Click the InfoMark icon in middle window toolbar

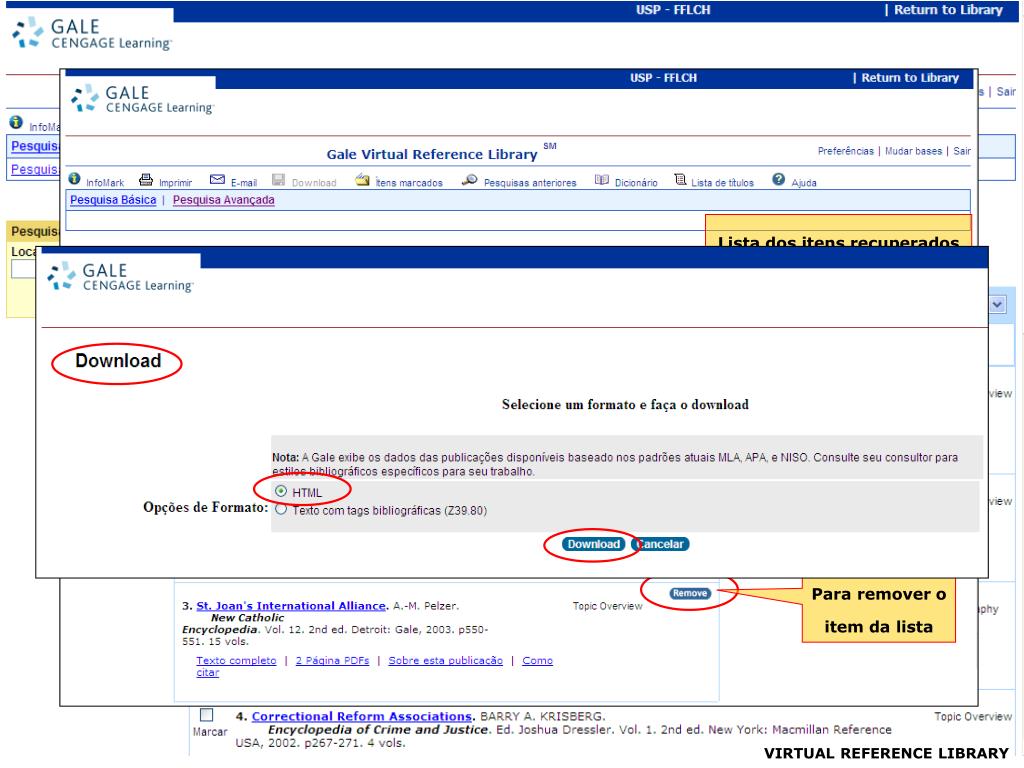tap(74, 179)
